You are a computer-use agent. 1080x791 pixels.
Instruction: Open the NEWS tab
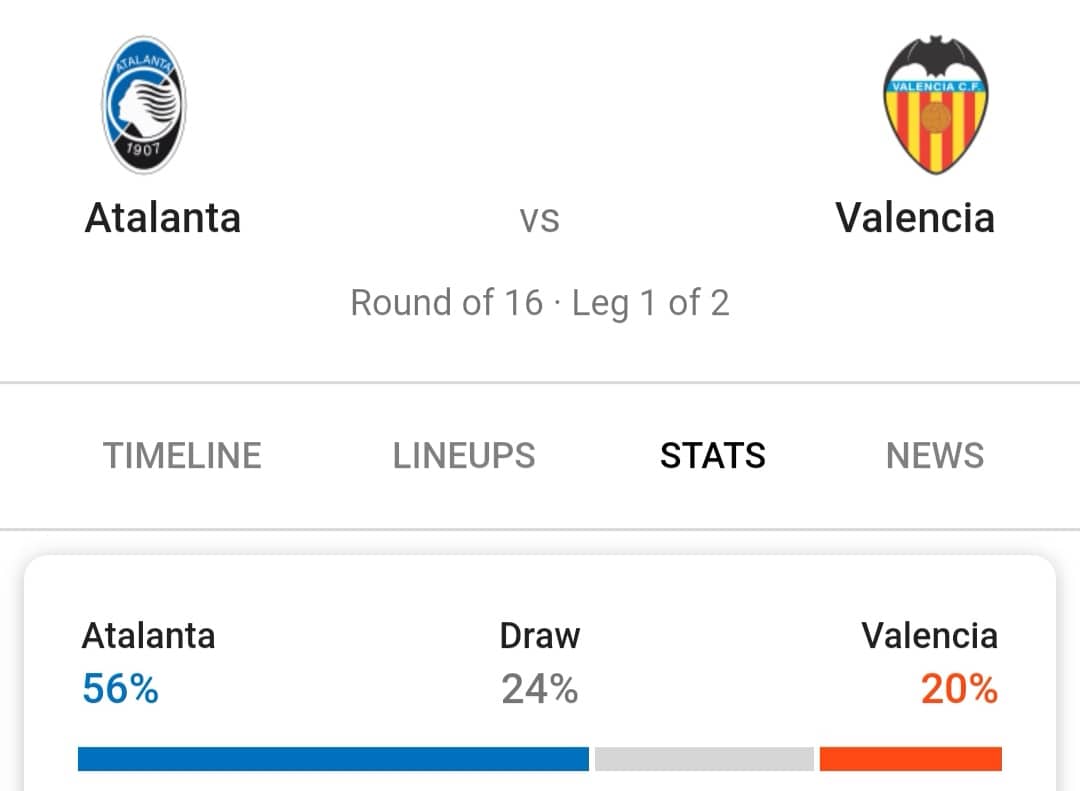[x=935, y=455]
